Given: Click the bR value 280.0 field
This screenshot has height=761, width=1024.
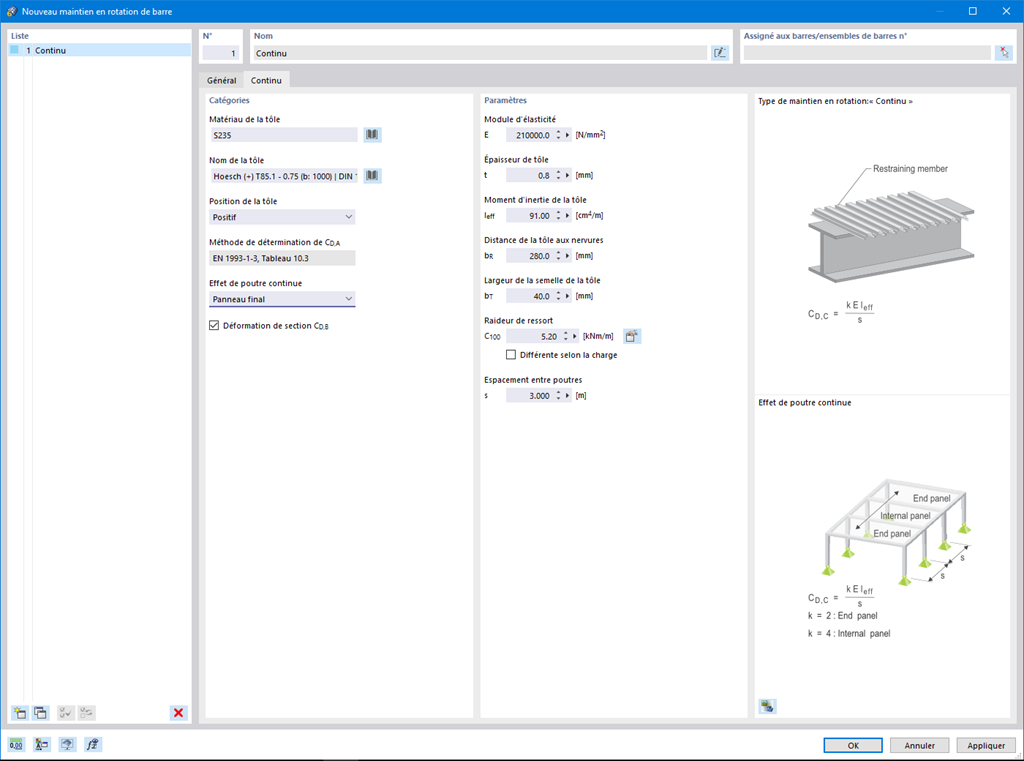Looking at the screenshot, I should (x=530, y=256).
